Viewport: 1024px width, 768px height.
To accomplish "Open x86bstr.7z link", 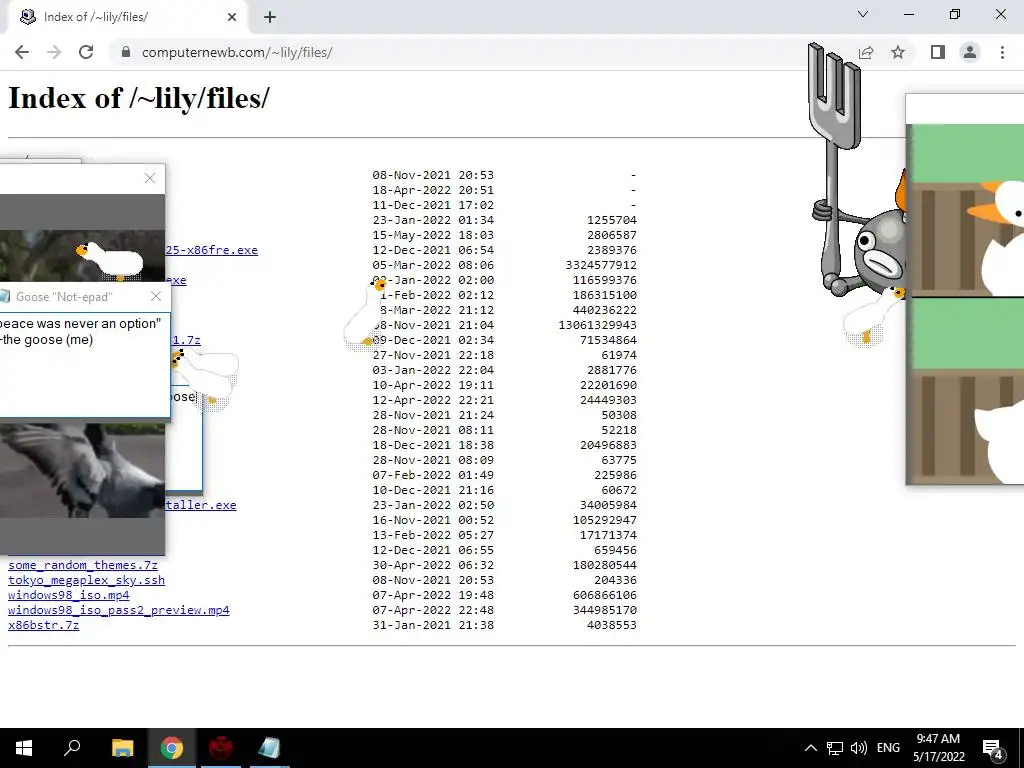I will [44, 625].
